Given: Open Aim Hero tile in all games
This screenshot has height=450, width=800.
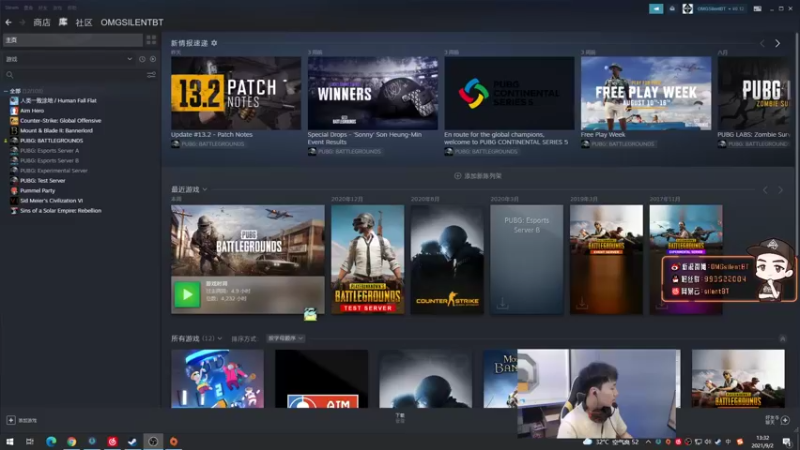Looking at the screenshot, I should (x=321, y=379).
